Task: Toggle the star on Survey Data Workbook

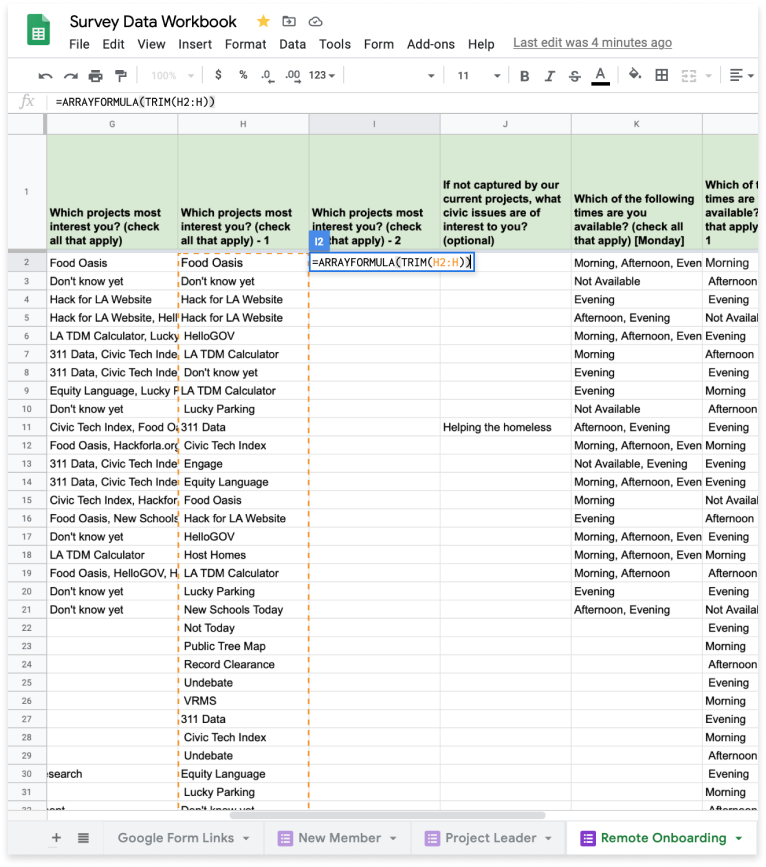Action: click(263, 21)
